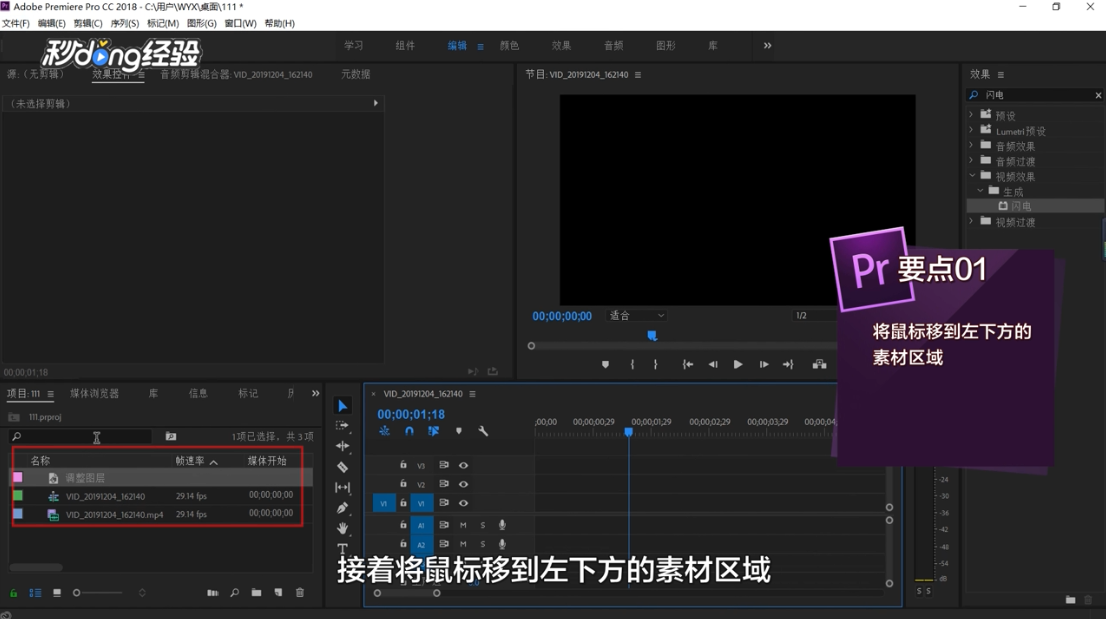Create a new bin

[x=256, y=593]
